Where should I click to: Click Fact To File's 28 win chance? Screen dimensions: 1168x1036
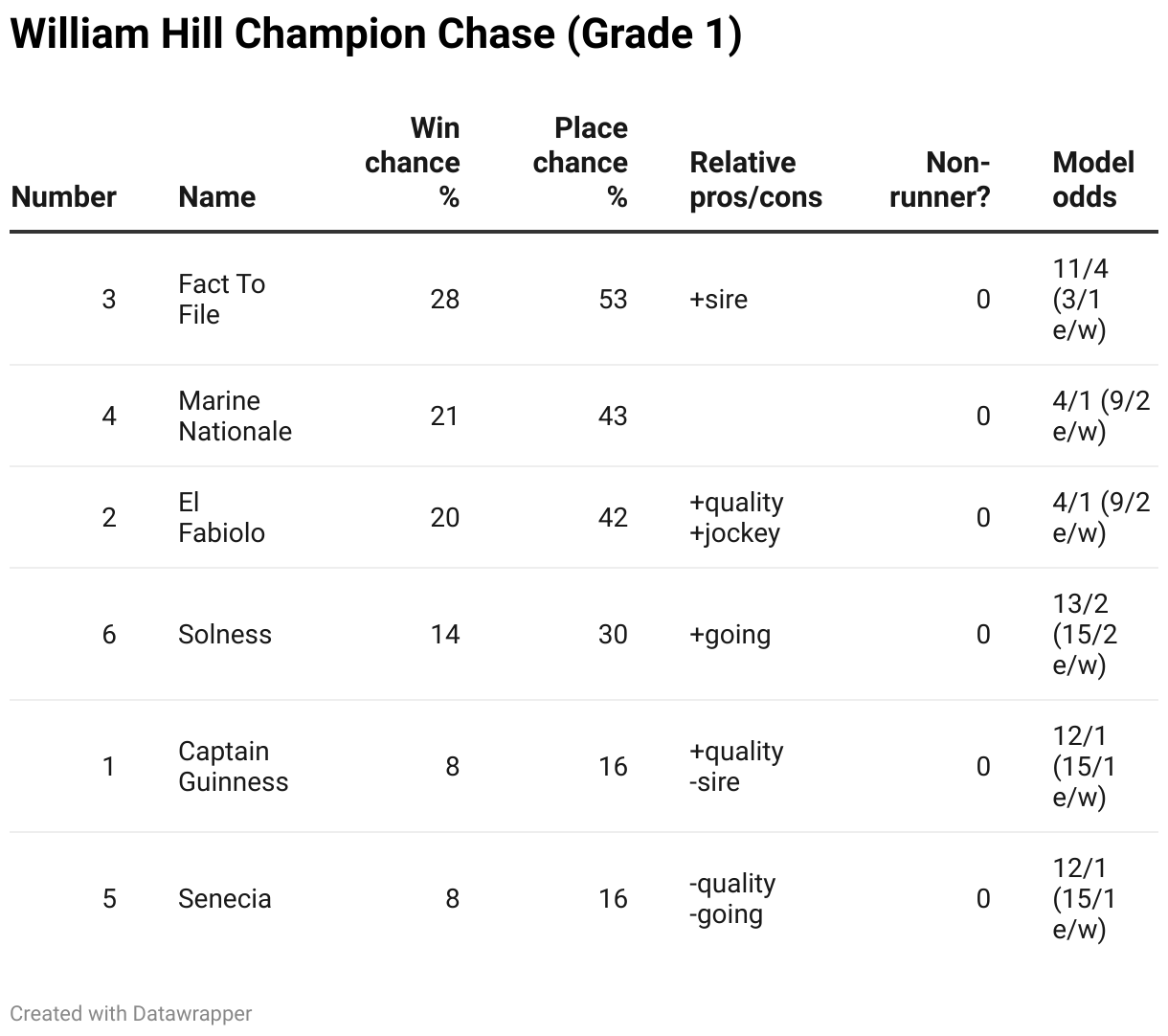point(444,299)
